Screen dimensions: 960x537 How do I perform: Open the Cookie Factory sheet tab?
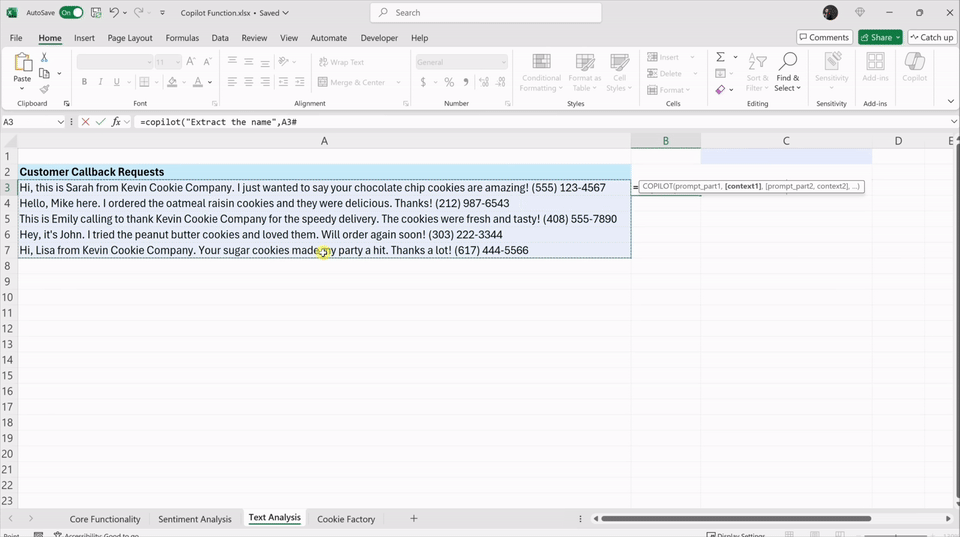coord(346,519)
